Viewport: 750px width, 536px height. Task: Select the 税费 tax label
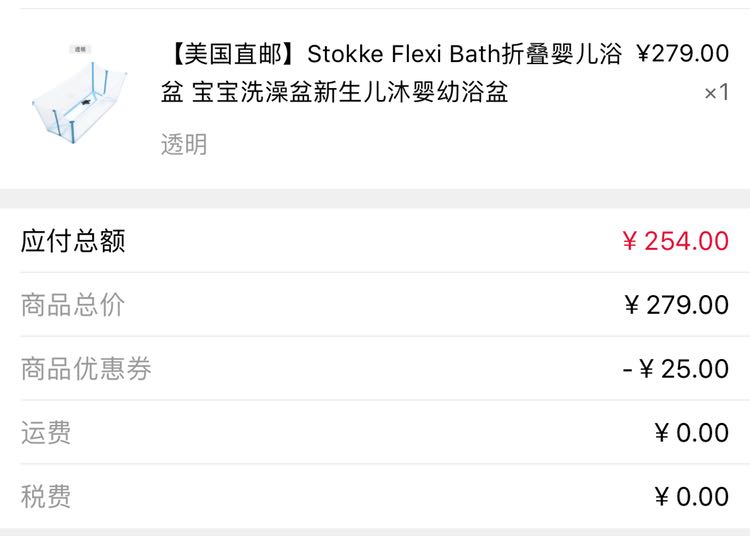tap(46, 496)
